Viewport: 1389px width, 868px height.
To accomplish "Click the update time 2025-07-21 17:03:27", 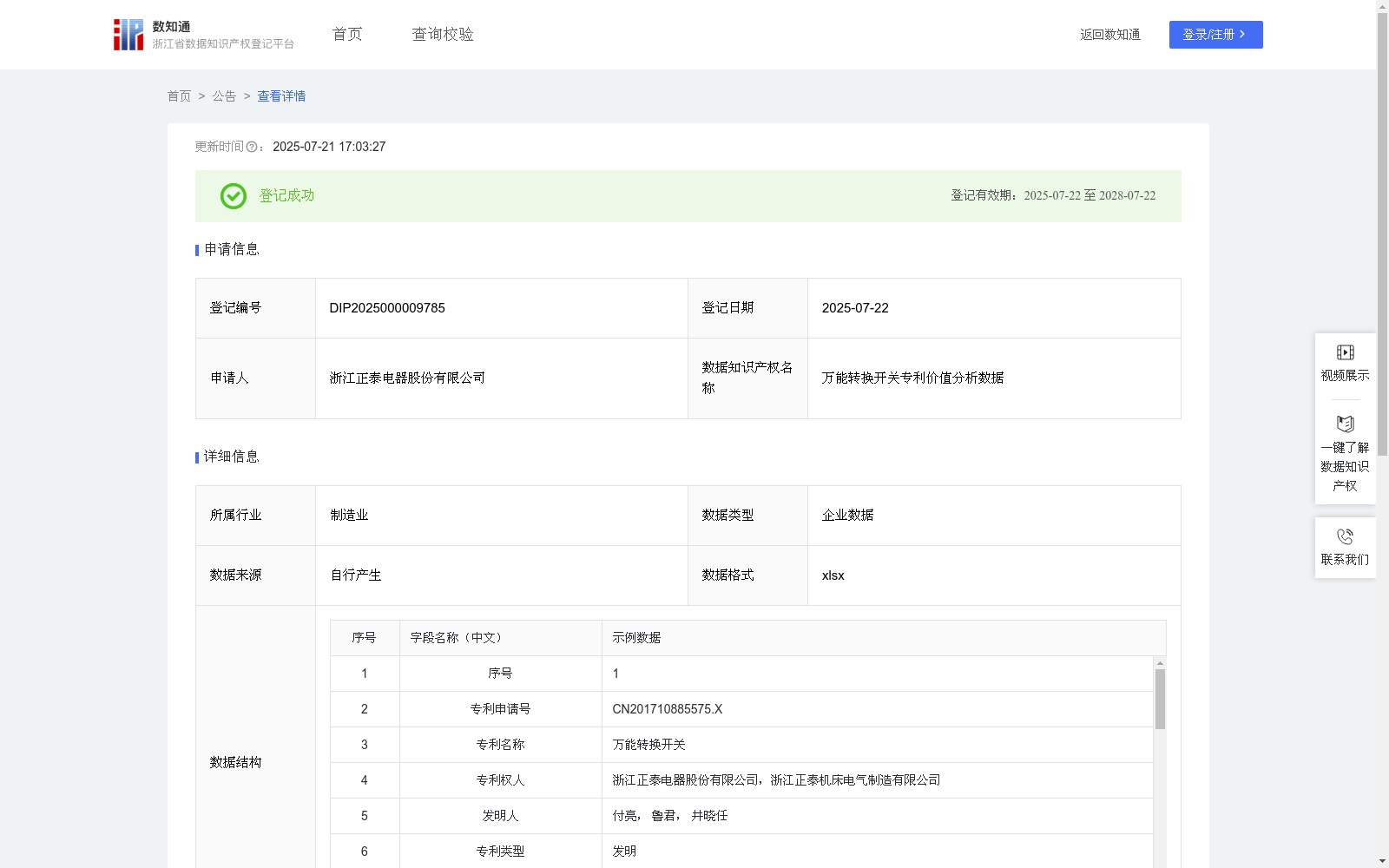I will click(329, 148).
